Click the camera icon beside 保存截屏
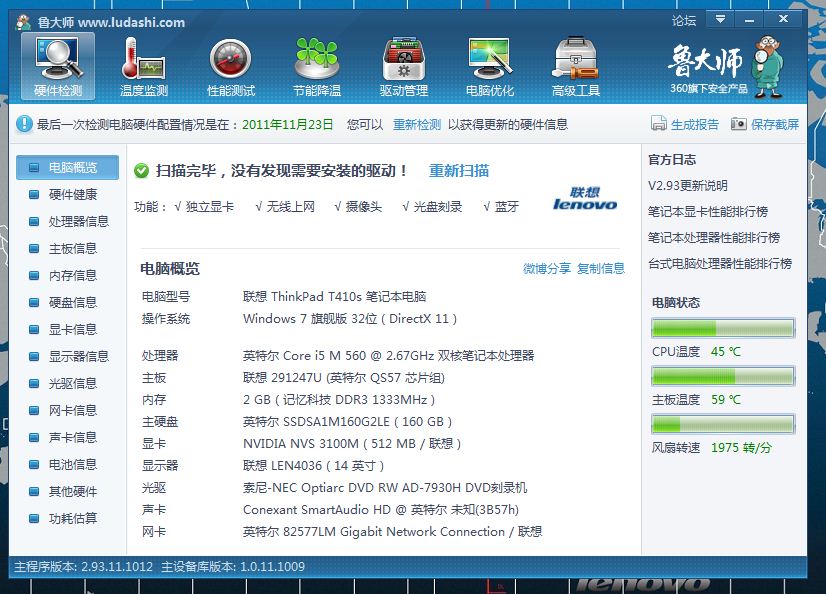Screen dimensions: 826x594 [x=739, y=124]
